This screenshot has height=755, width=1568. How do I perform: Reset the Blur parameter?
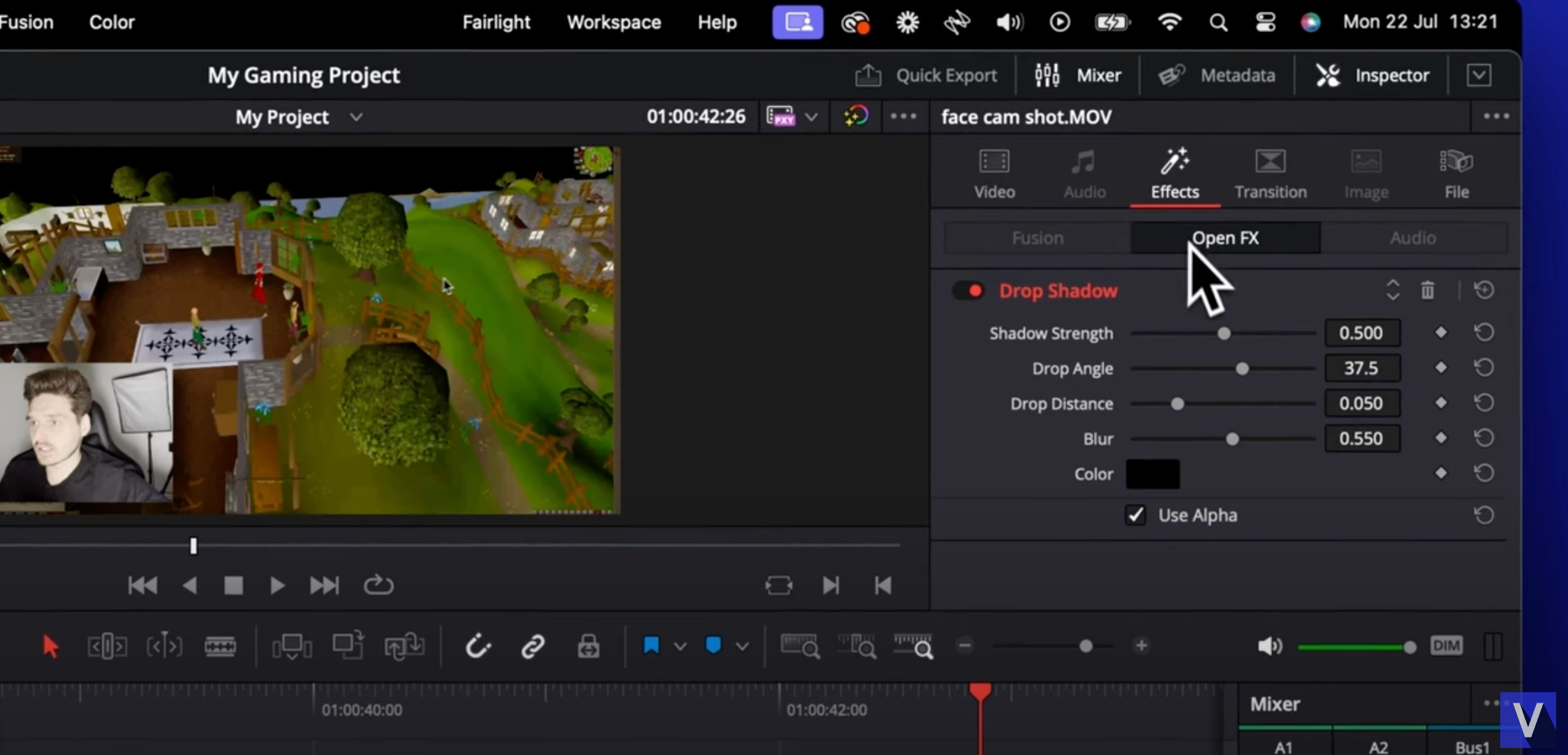click(x=1484, y=438)
